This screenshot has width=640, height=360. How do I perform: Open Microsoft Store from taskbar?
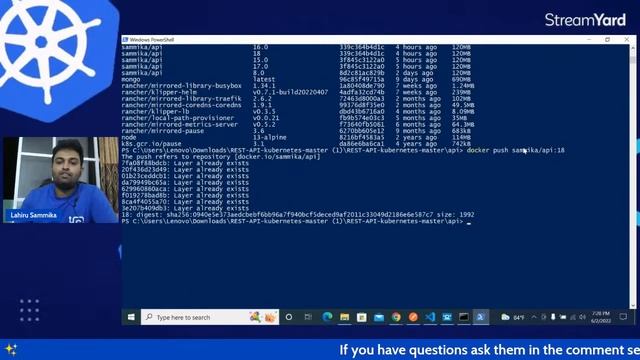pyautogui.click(x=362, y=317)
